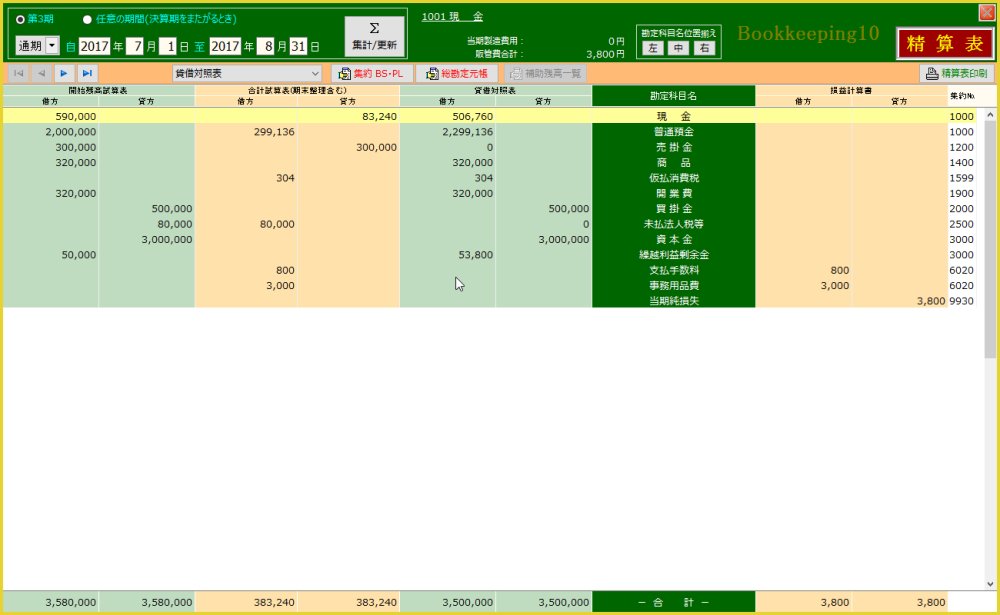The width and height of the screenshot is (1000, 615).
Task: Center account names with 中
Action: [x=679, y=47]
